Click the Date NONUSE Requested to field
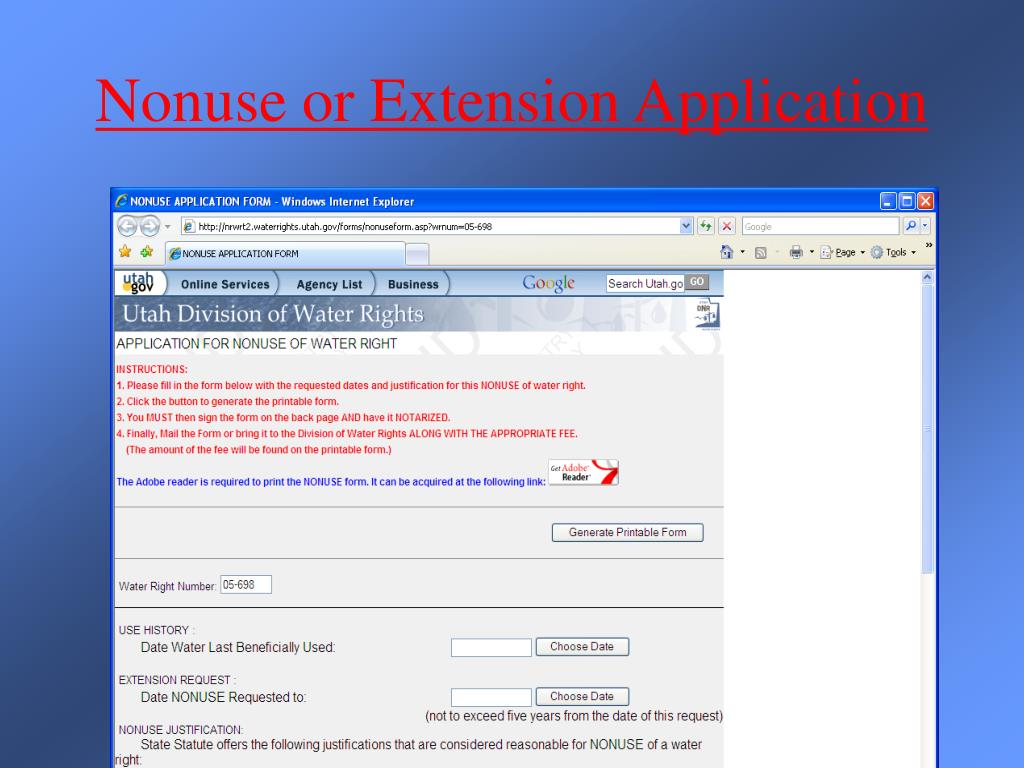Screen dimensions: 1024x768 click(491, 697)
